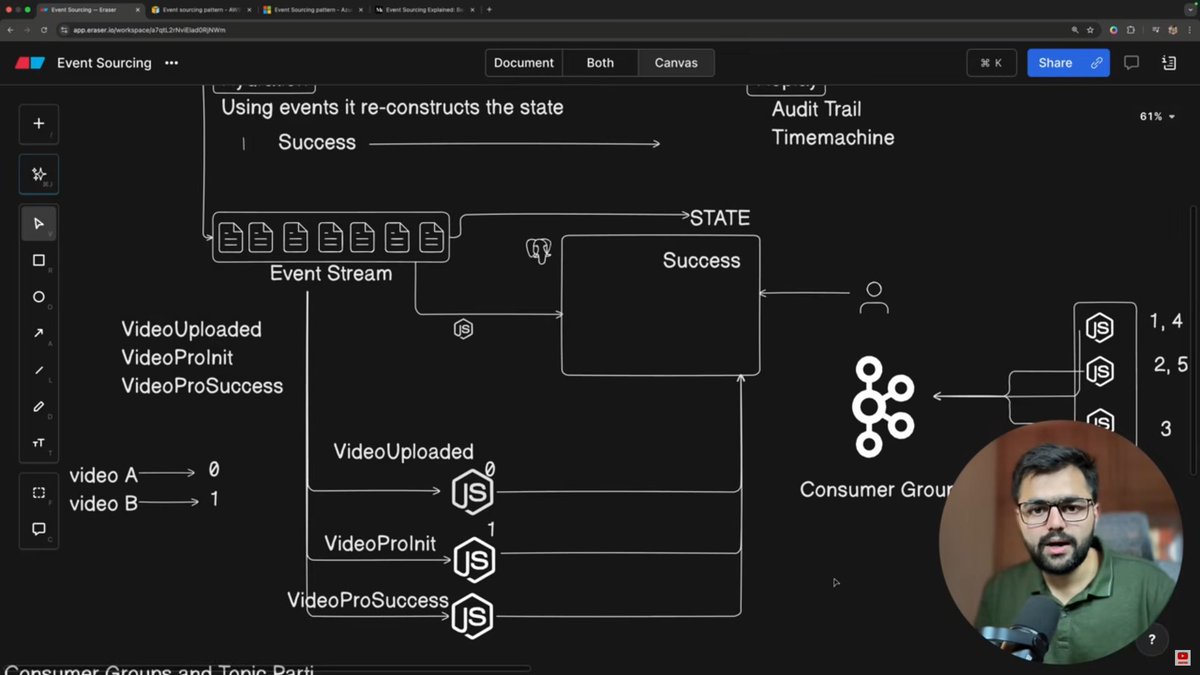Click the site info icon in address bar
This screenshot has height=675, width=1200.
point(63,30)
